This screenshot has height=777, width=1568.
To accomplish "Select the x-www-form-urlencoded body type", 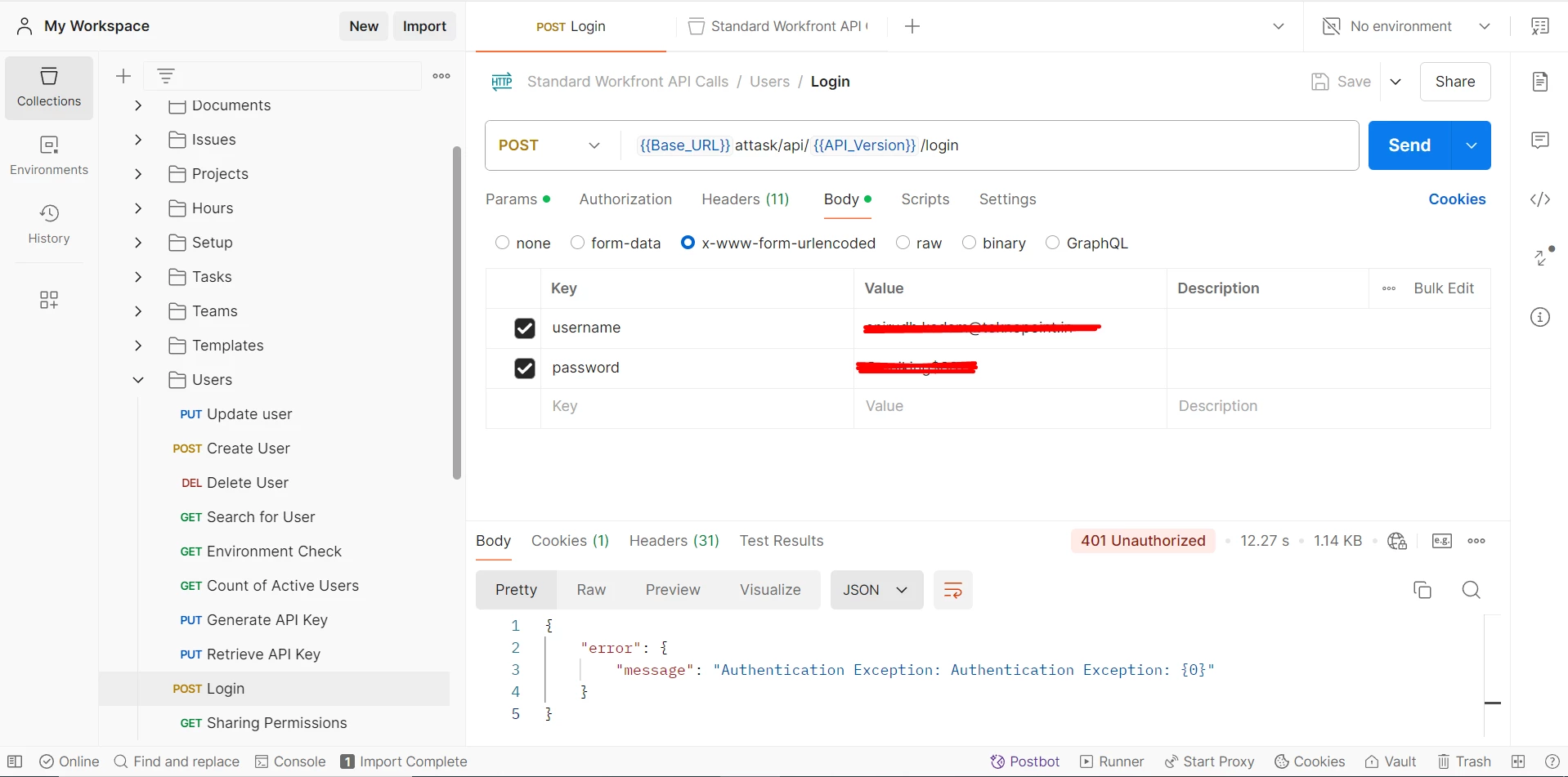I will tap(688, 243).
